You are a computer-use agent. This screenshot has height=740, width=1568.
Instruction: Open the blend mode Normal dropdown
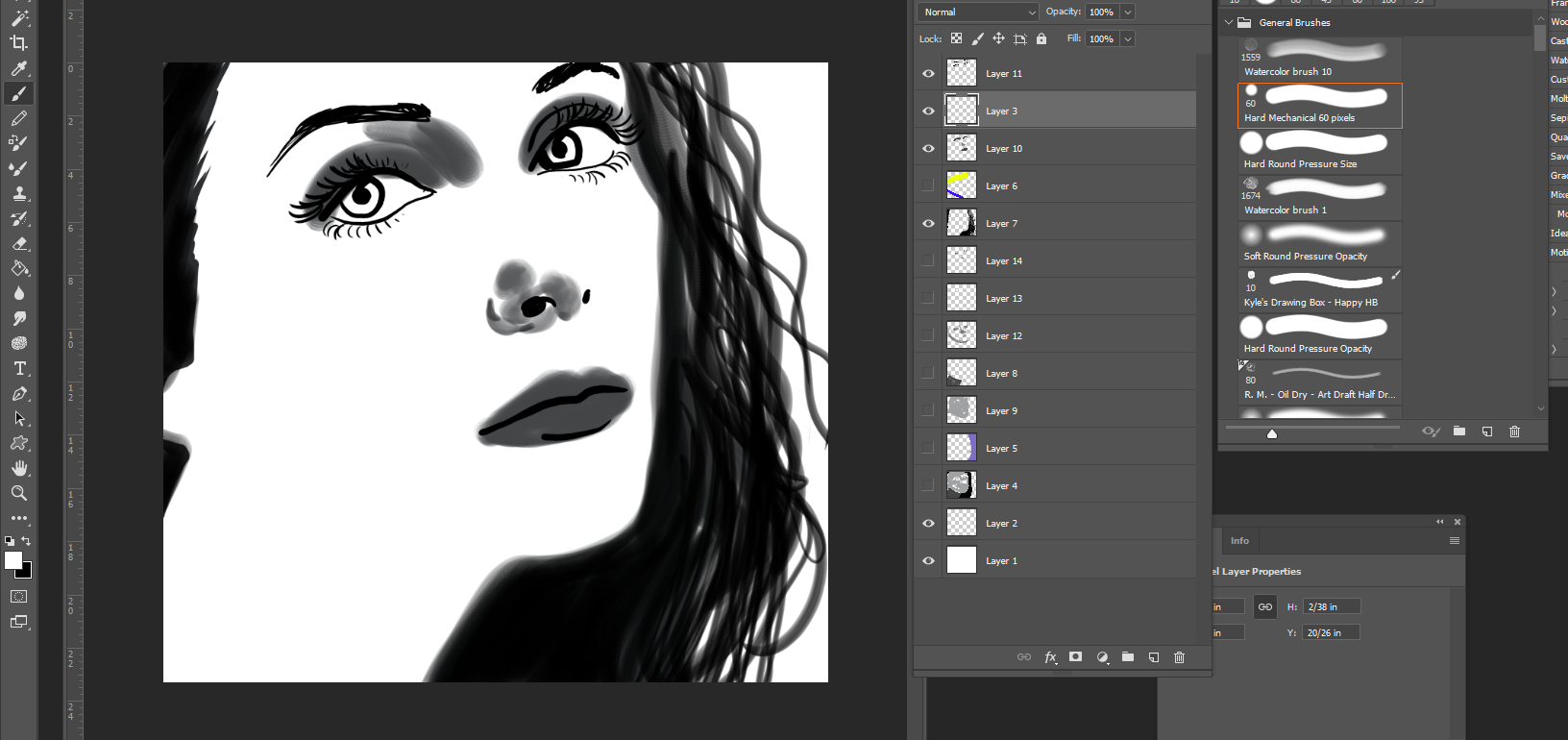coord(978,12)
